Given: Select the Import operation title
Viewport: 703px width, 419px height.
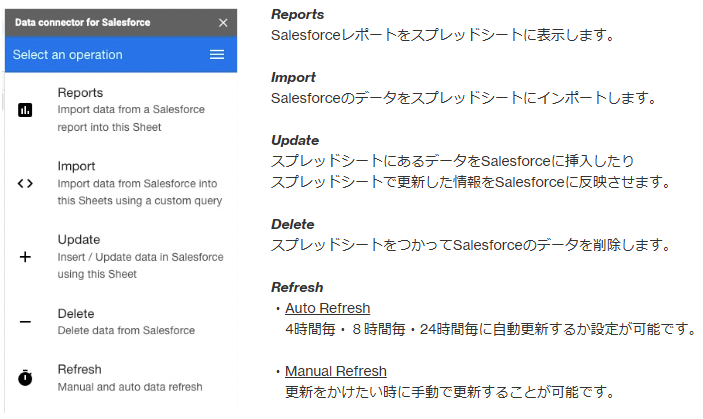Looking at the screenshot, I should (x=76, y=166).
